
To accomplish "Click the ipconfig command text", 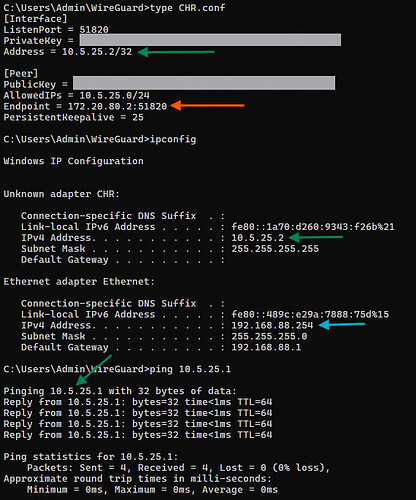I will [x=173, y=139].
